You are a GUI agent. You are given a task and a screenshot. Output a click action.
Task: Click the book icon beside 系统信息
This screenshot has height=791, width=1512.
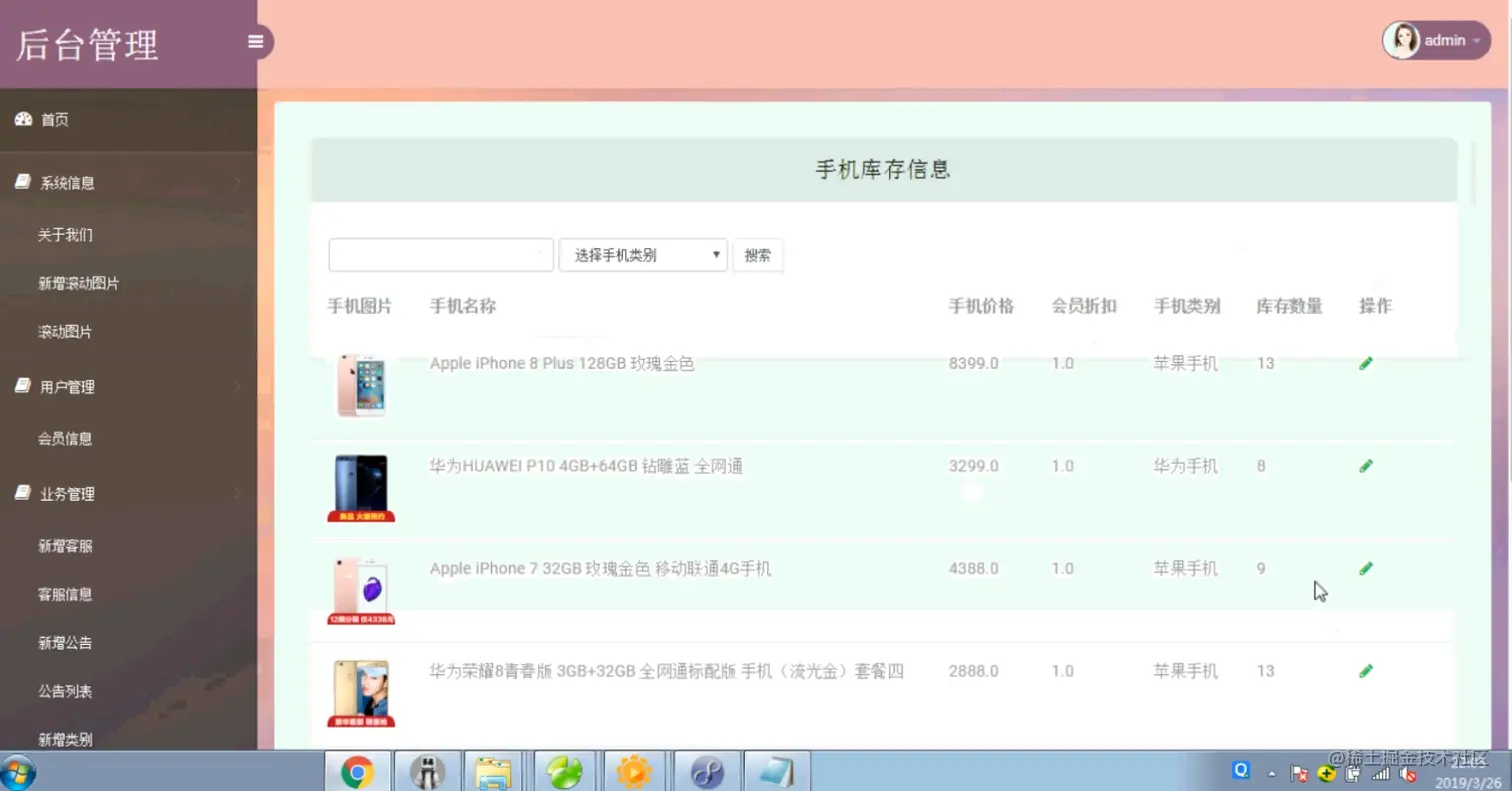tap(23, 183)
